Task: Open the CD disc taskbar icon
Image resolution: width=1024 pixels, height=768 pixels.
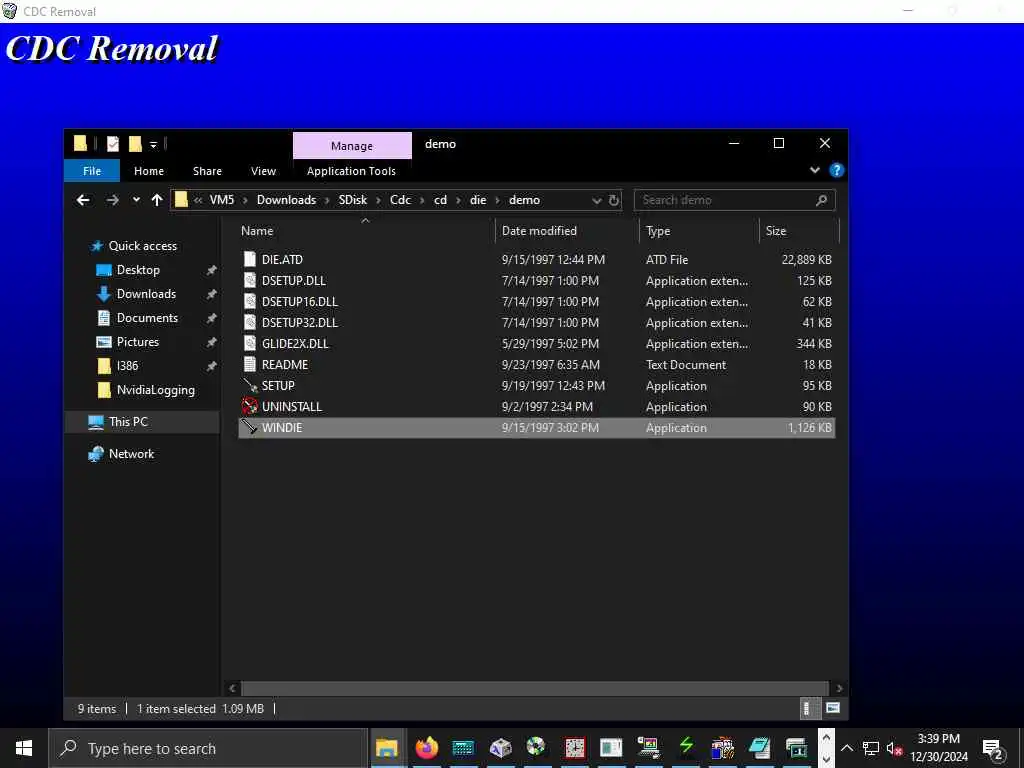Action: (536, 746)
